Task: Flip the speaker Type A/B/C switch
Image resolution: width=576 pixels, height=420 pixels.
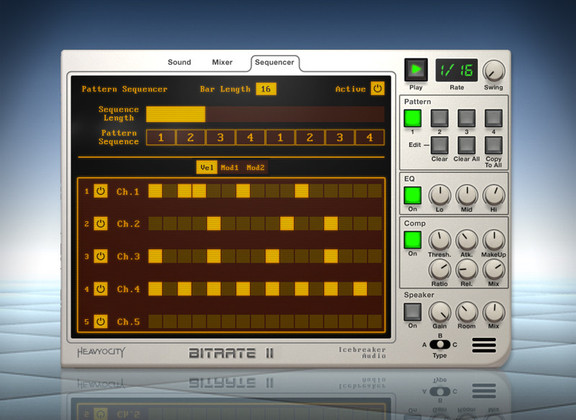Action: point(440,345)
